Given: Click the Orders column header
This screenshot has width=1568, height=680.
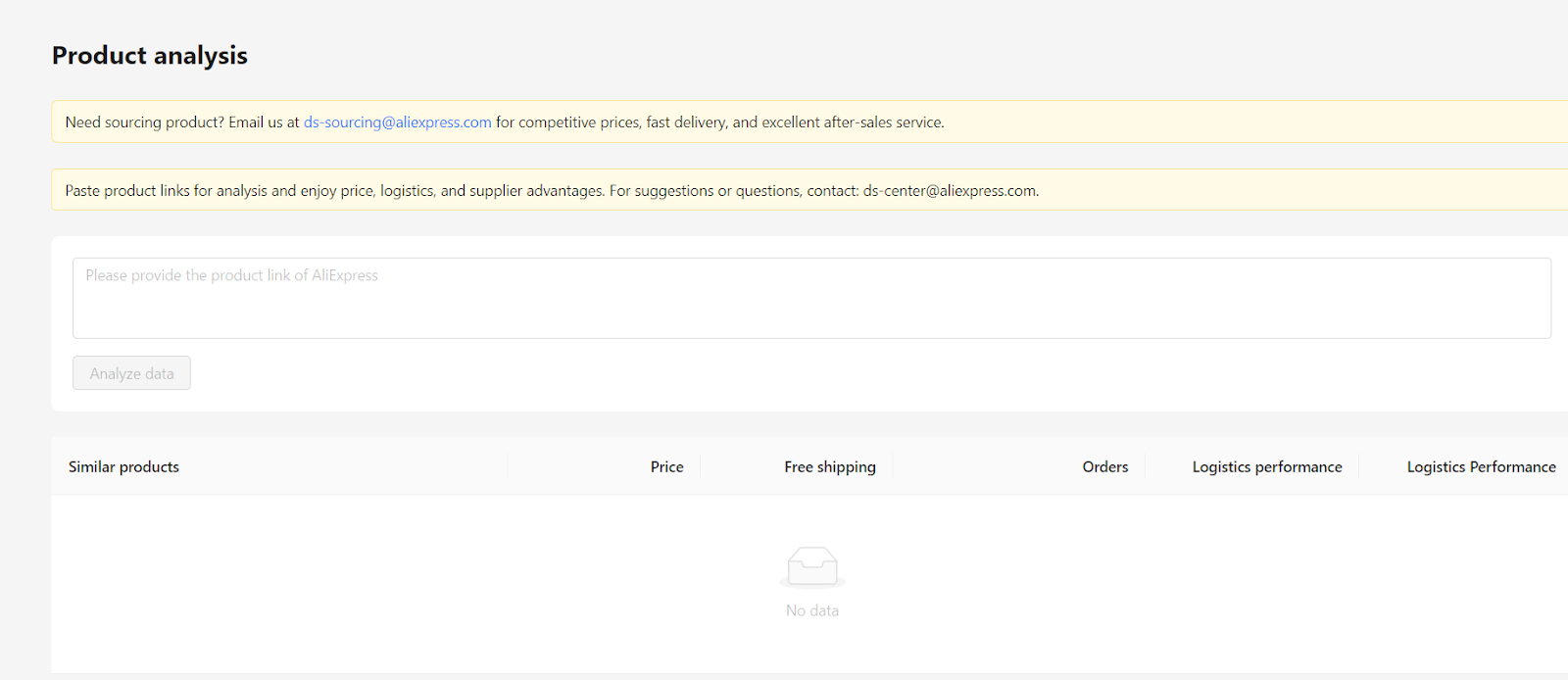Looking at the screenshot, I should [1105, 467].
